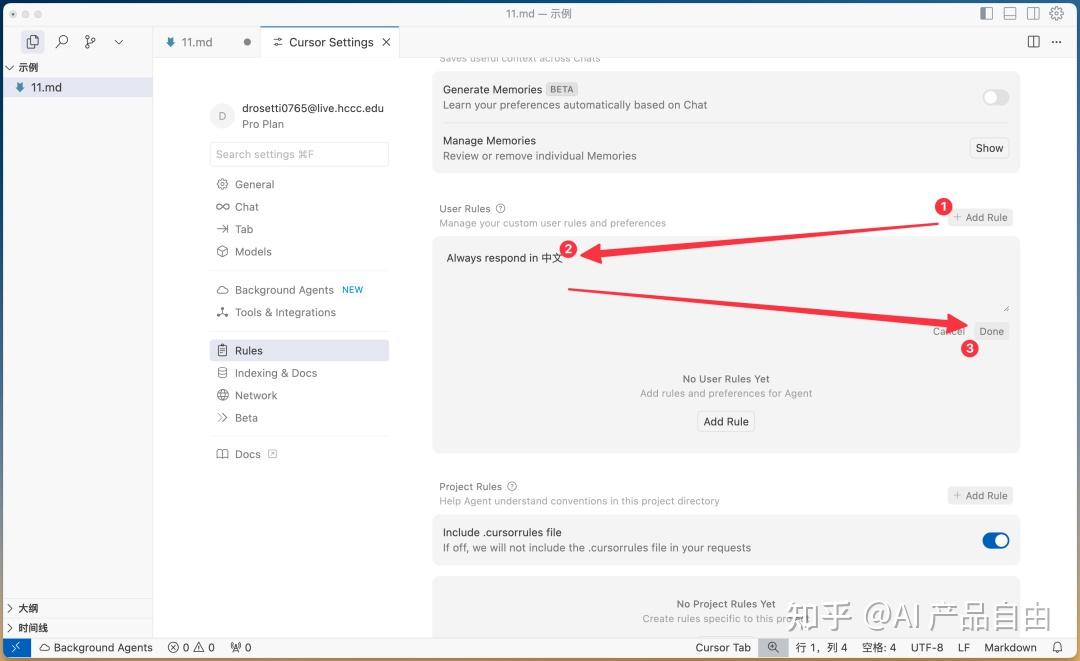Open the Background Agents settings section
The height and width of the screenshot is (661, 1080).
point(299,290)
